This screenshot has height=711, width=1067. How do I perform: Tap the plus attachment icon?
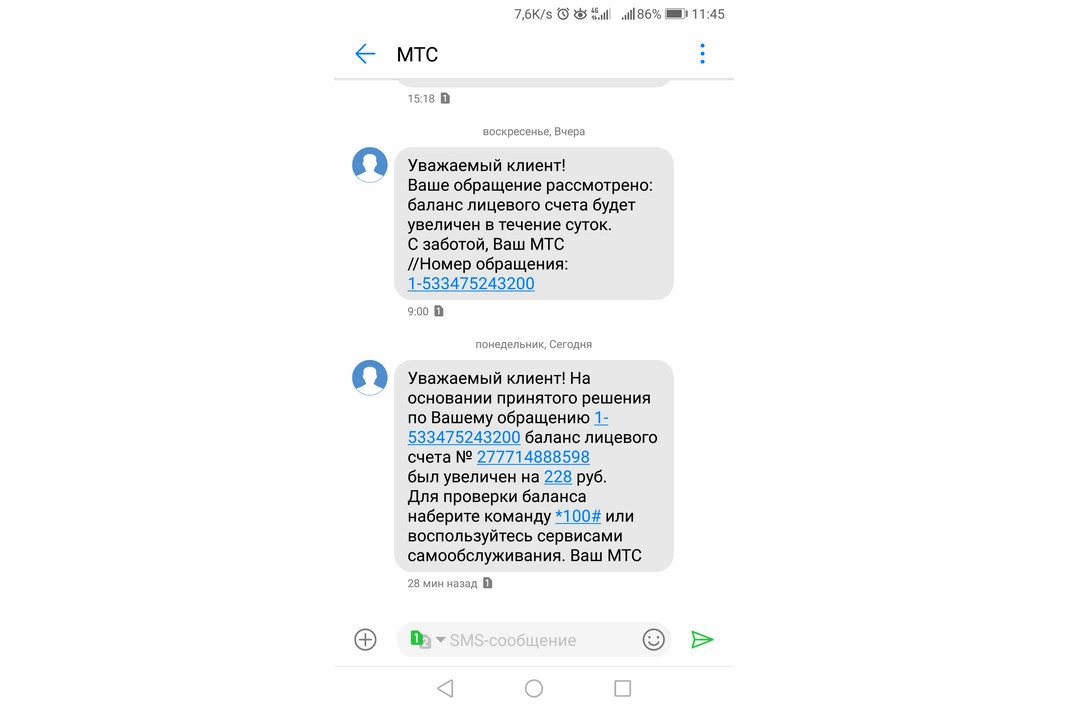coord(365,639)
